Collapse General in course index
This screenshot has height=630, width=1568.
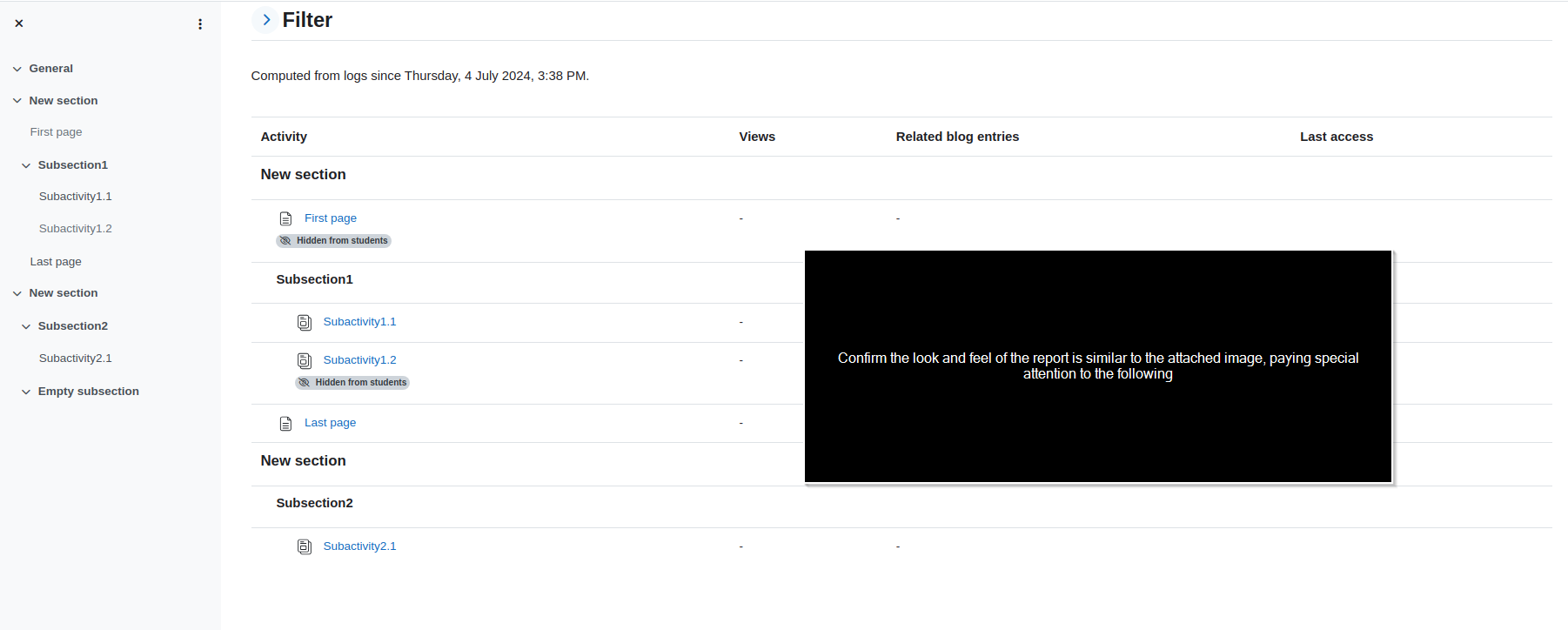(x=17, y=69)
